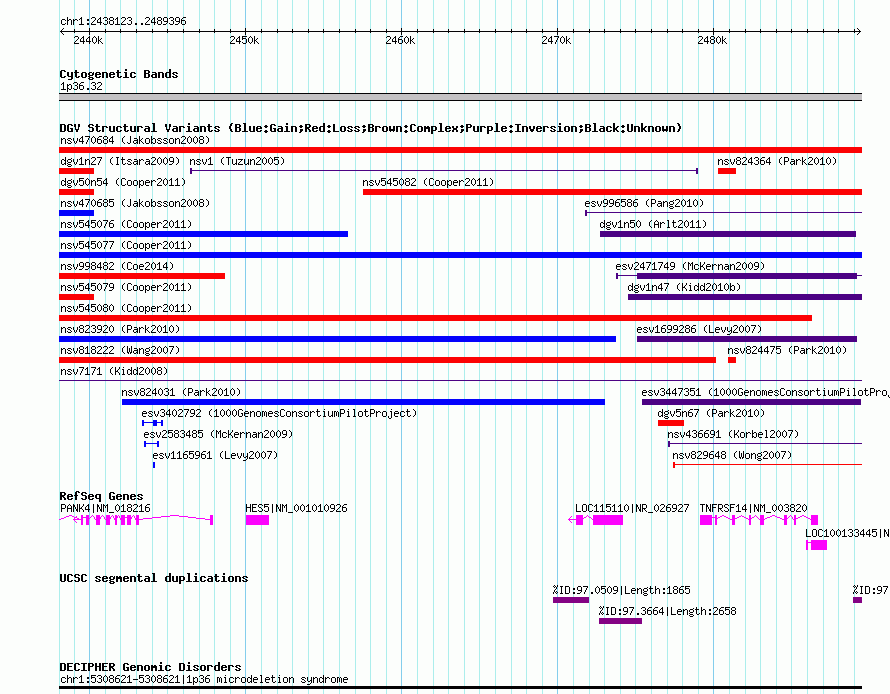The image size is (890, 694).
Task: Click the 1p36.32 cytogenetic band gray bar
Action: tap(460, 97)
